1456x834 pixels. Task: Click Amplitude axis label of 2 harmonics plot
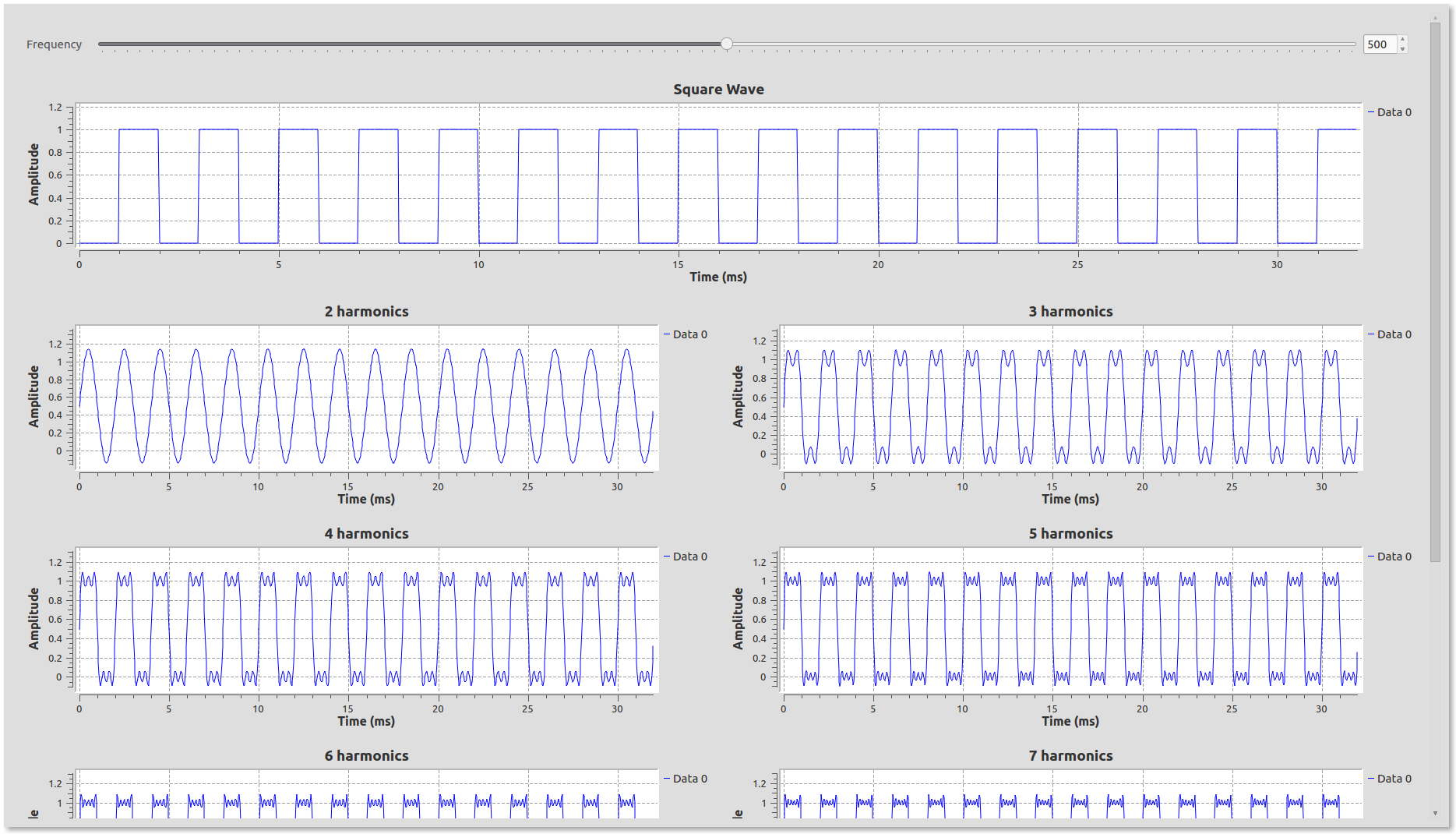tap(33, 397)
